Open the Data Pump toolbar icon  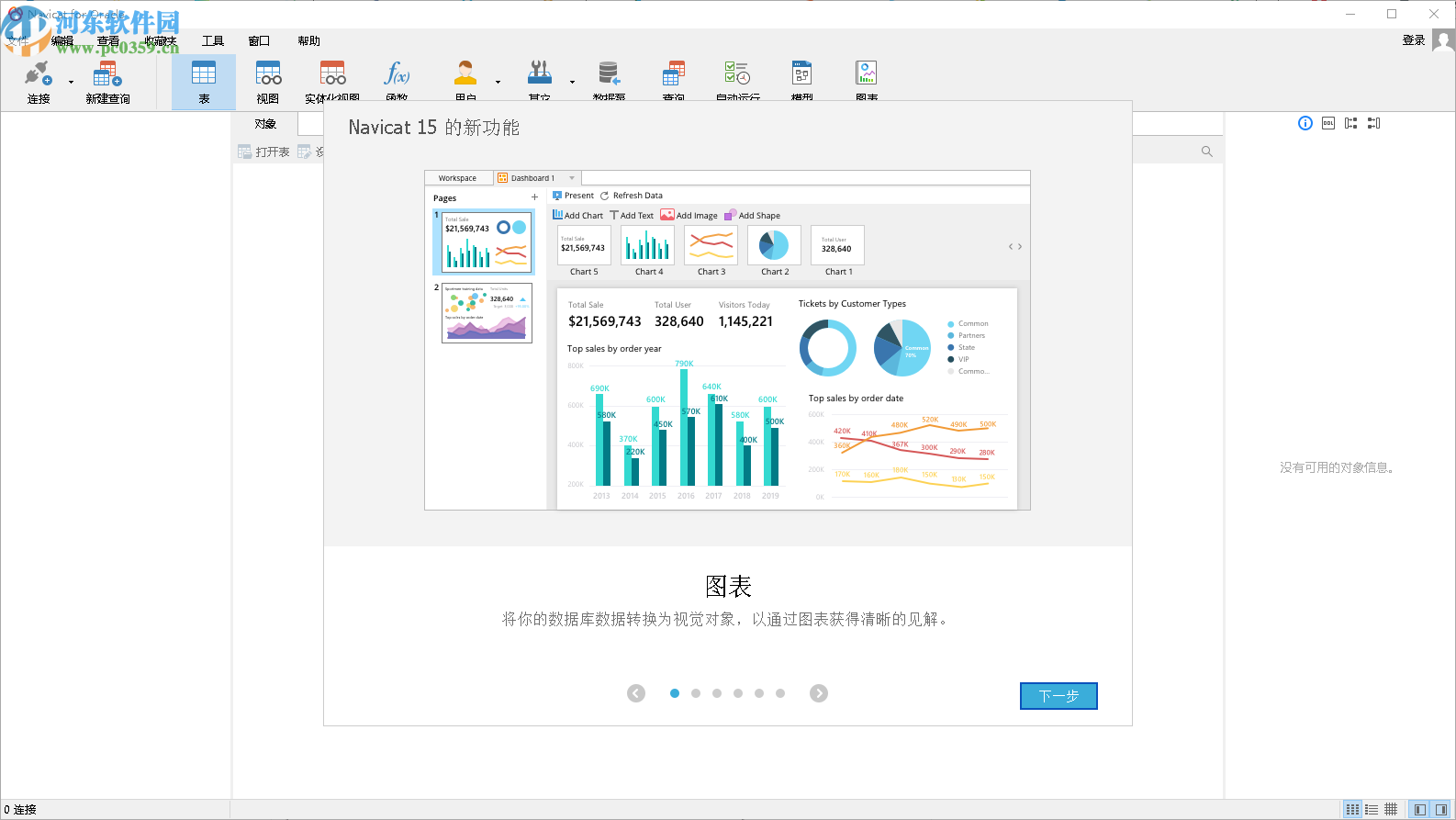point(609,83)
